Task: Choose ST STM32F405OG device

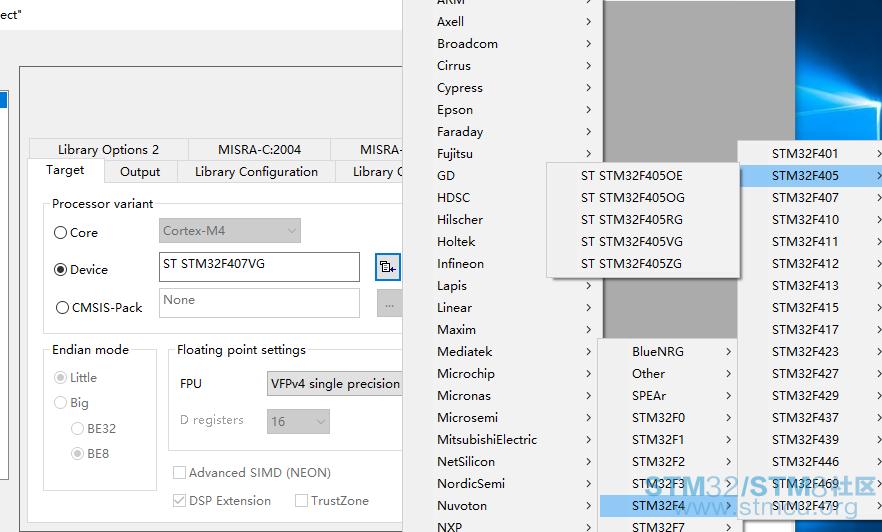Action: click(642, 197)
